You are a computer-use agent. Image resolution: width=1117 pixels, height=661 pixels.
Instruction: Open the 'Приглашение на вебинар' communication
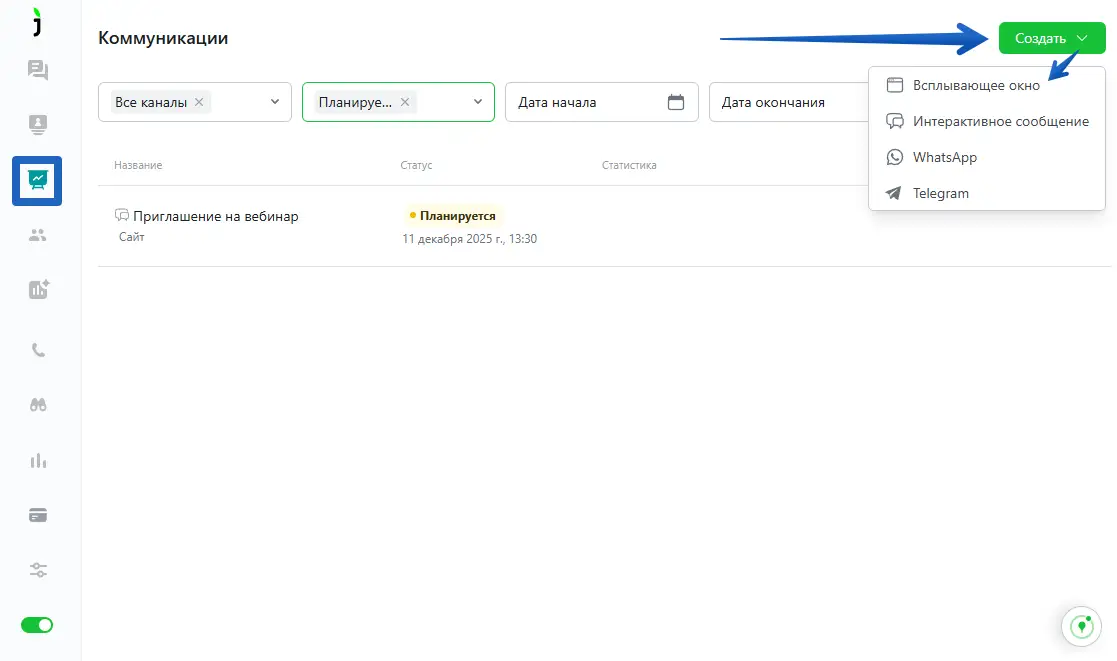pos(215,216)
